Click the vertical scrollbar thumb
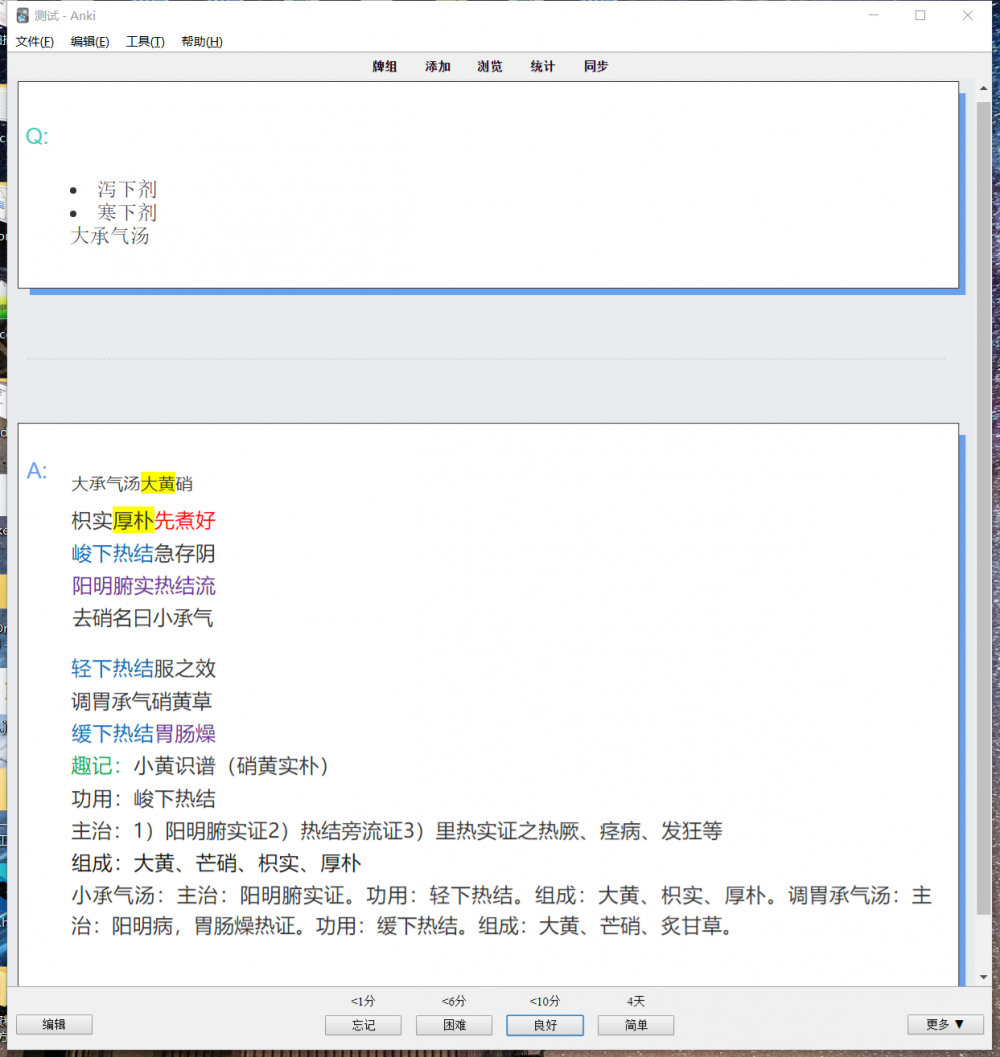The width and height of the screenshot is (1000, 1057). tap(984, 507)
